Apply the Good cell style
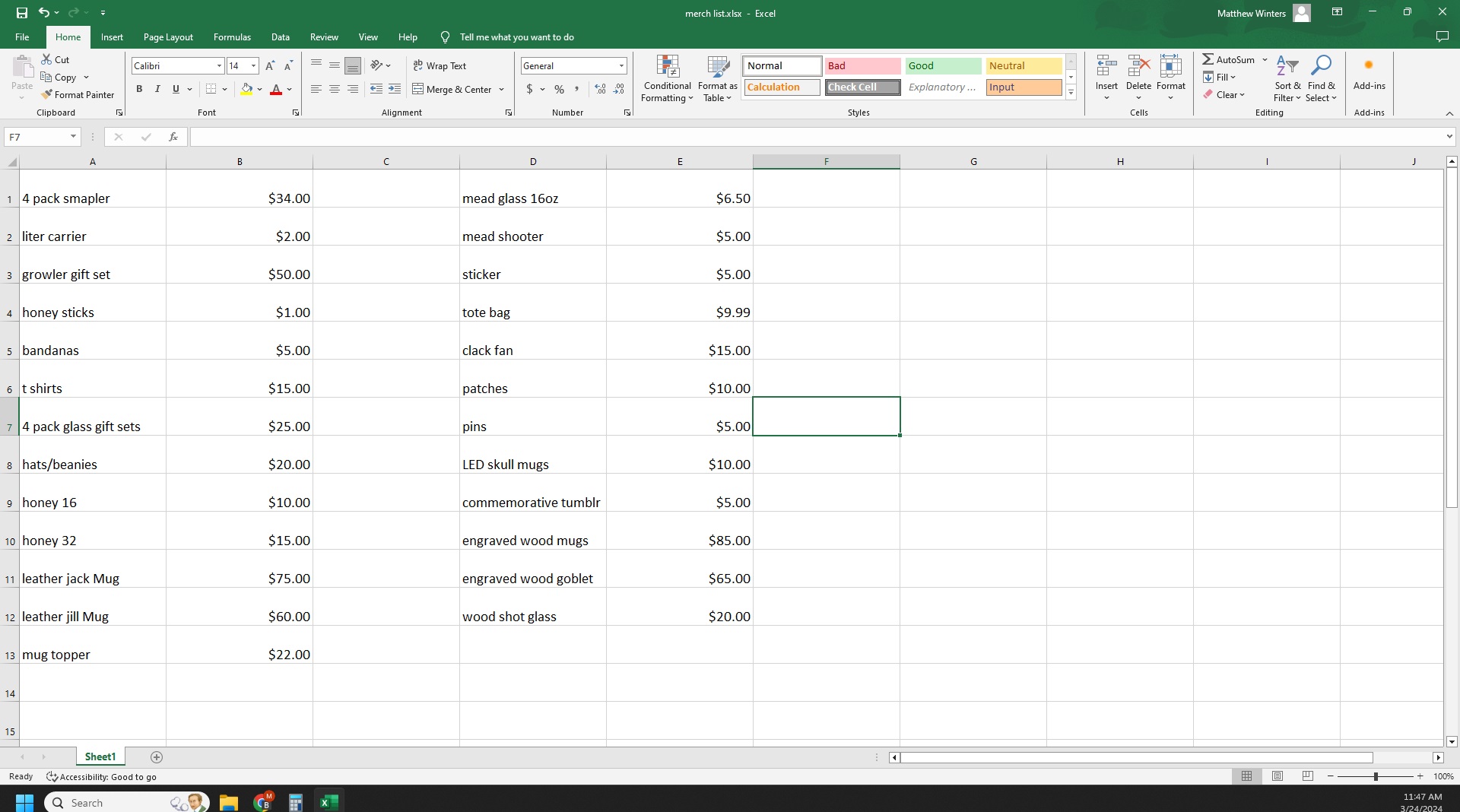The image size is (1460, 812). point(943,66)
